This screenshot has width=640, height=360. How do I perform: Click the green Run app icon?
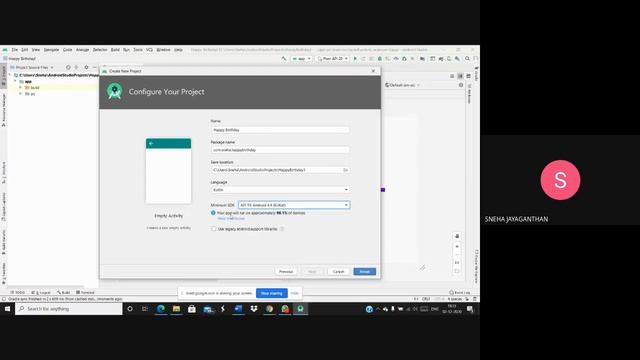(355, 59)
